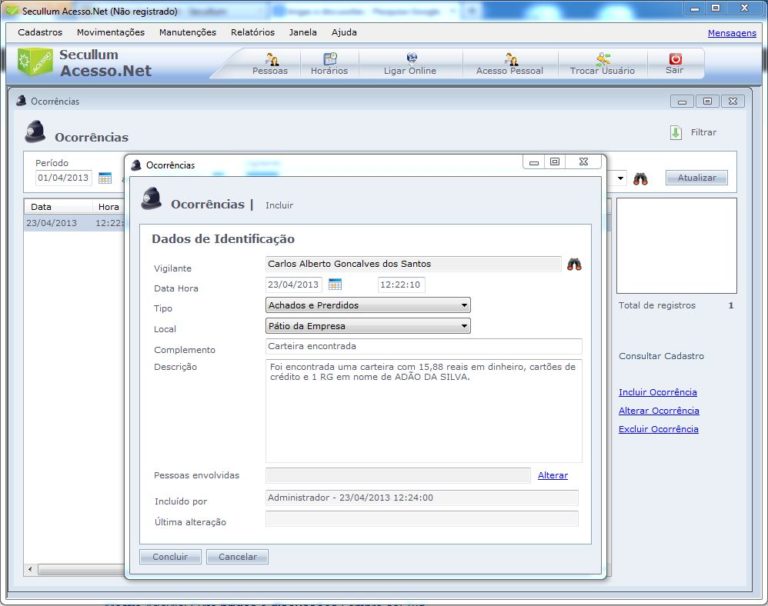
Task: Click the Excluir Ocorrência link
Action: [658, 429]
